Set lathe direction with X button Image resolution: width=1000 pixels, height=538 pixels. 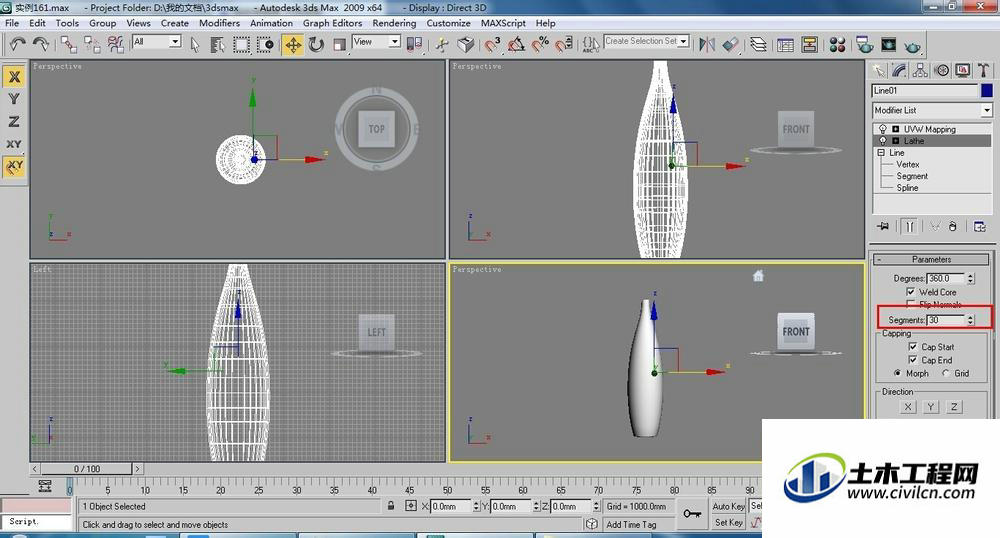pyautogui.click(x=908, y=407)
